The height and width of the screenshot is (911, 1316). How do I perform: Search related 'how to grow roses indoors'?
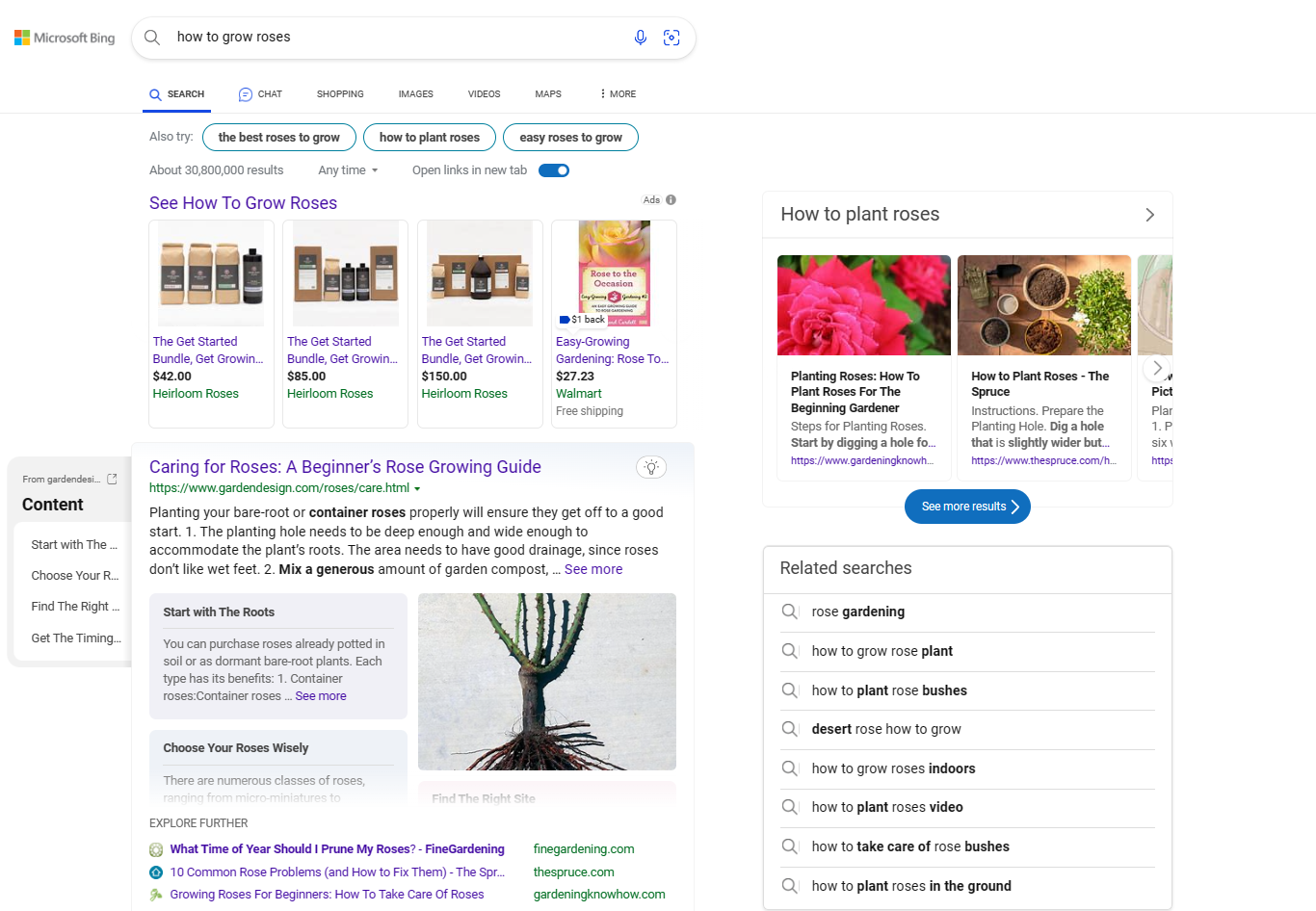click(x=893, y=768)
